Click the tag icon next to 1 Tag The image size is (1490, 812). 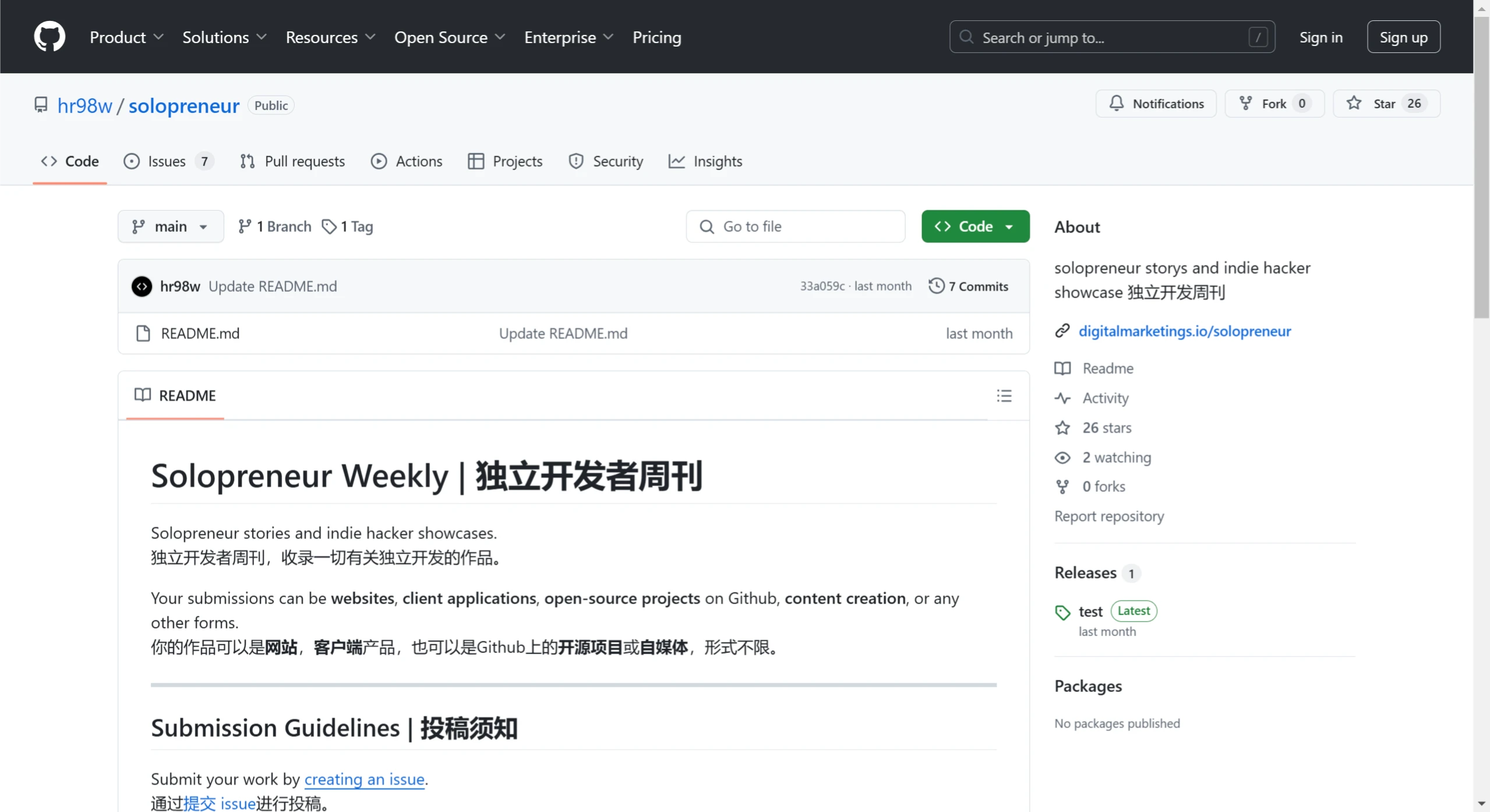click(x=329, y=226)
